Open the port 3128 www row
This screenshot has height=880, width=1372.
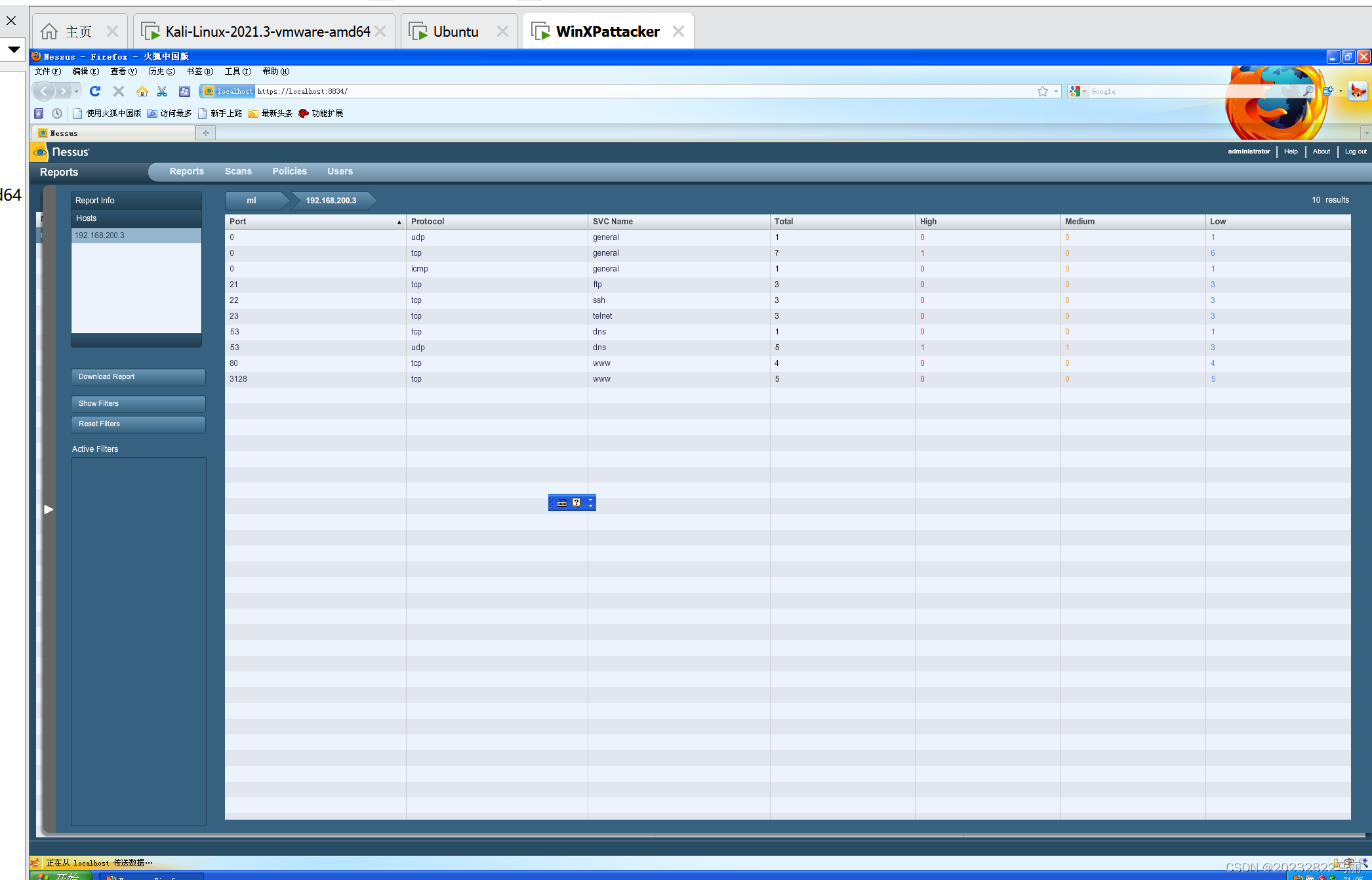tap(788, 379)
